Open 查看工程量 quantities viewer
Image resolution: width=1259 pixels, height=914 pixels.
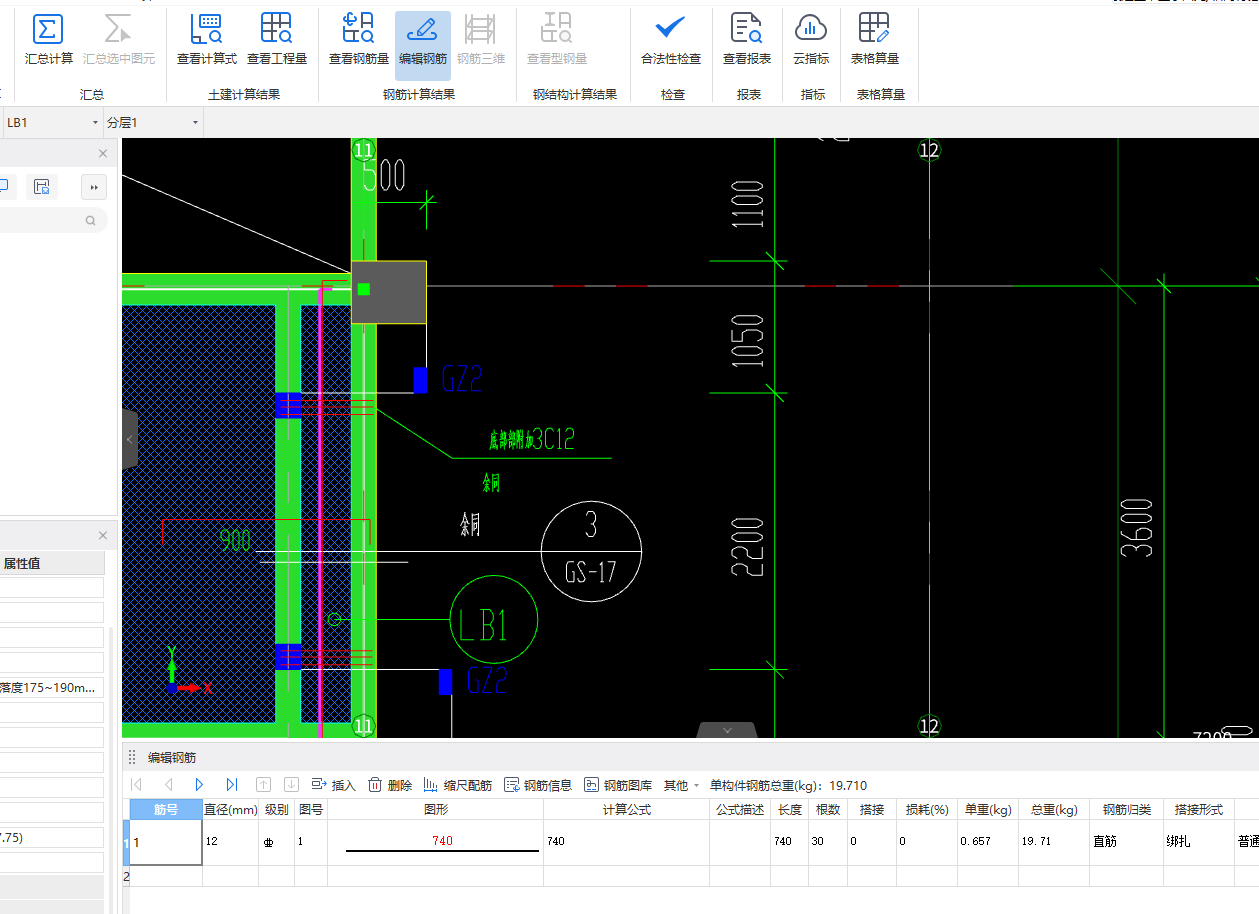point(277,40)
